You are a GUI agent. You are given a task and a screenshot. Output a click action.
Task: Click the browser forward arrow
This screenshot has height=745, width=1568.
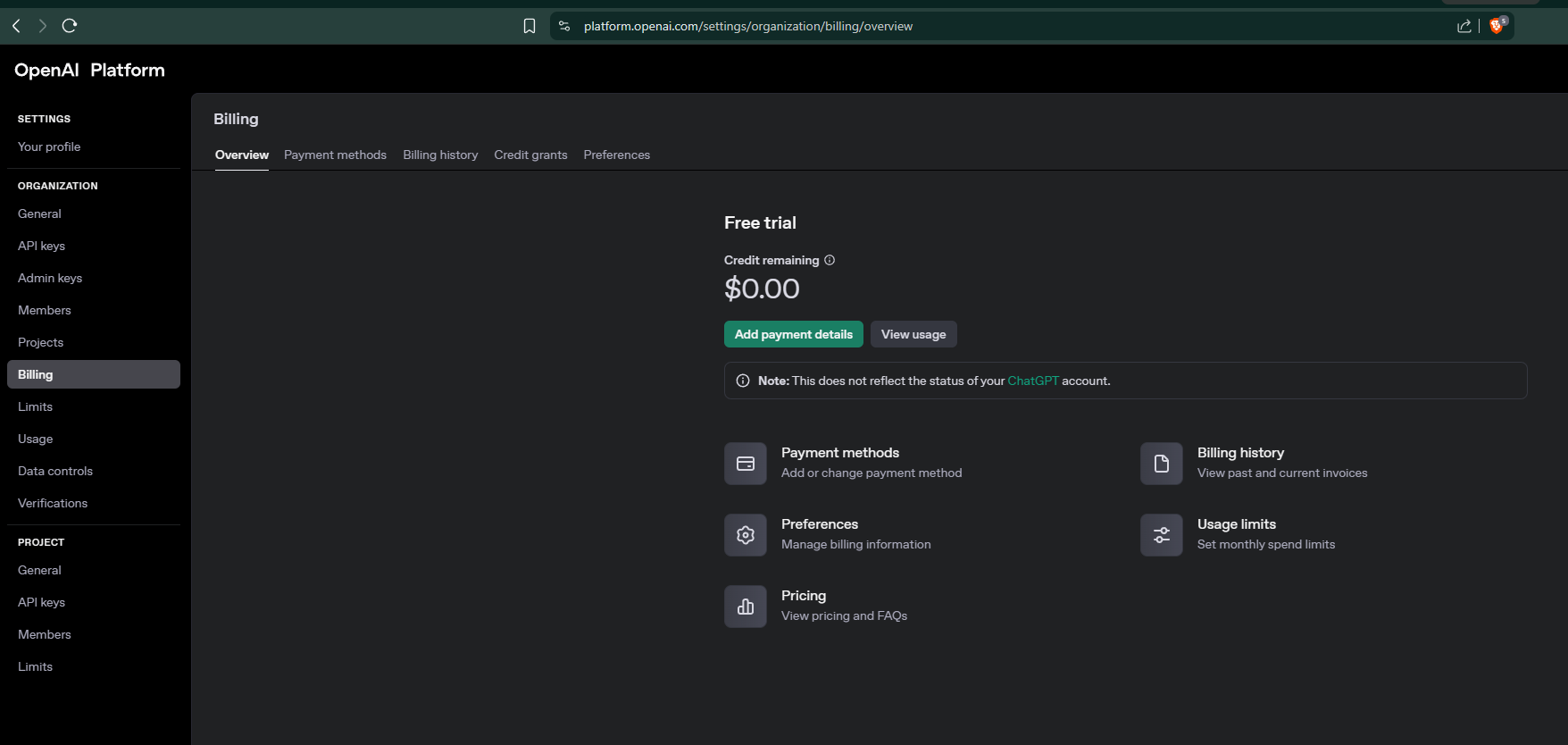tap(42, 26)
